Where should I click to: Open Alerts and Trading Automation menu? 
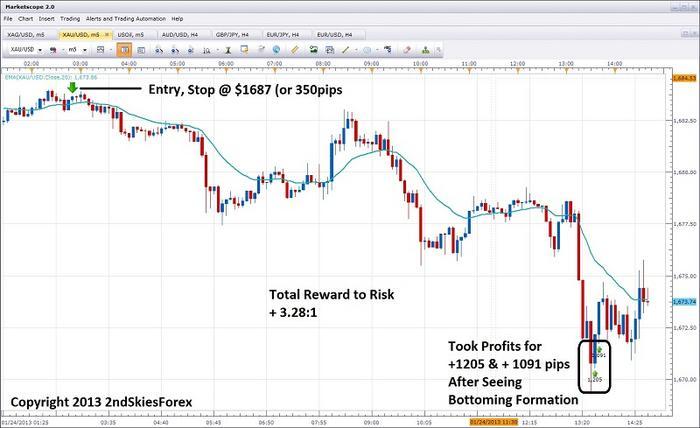click(125, 19)
